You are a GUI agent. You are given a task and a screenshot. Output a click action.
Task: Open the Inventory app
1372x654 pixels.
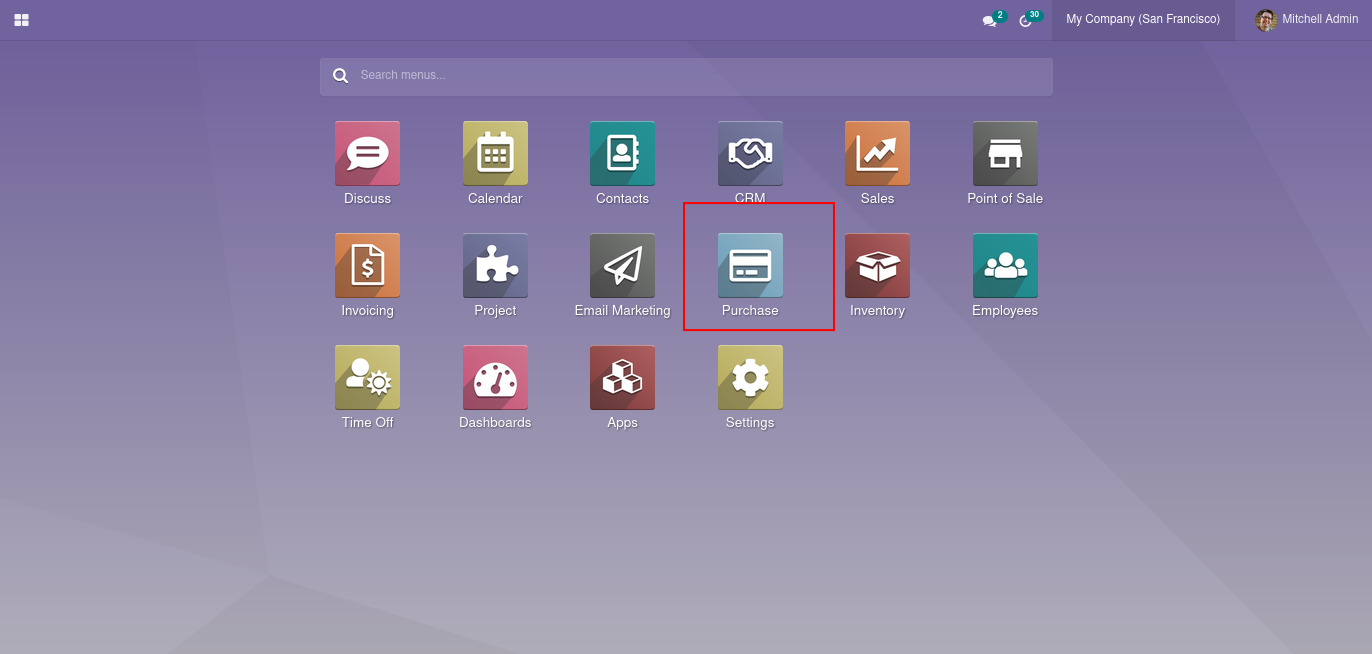[877, 266]
